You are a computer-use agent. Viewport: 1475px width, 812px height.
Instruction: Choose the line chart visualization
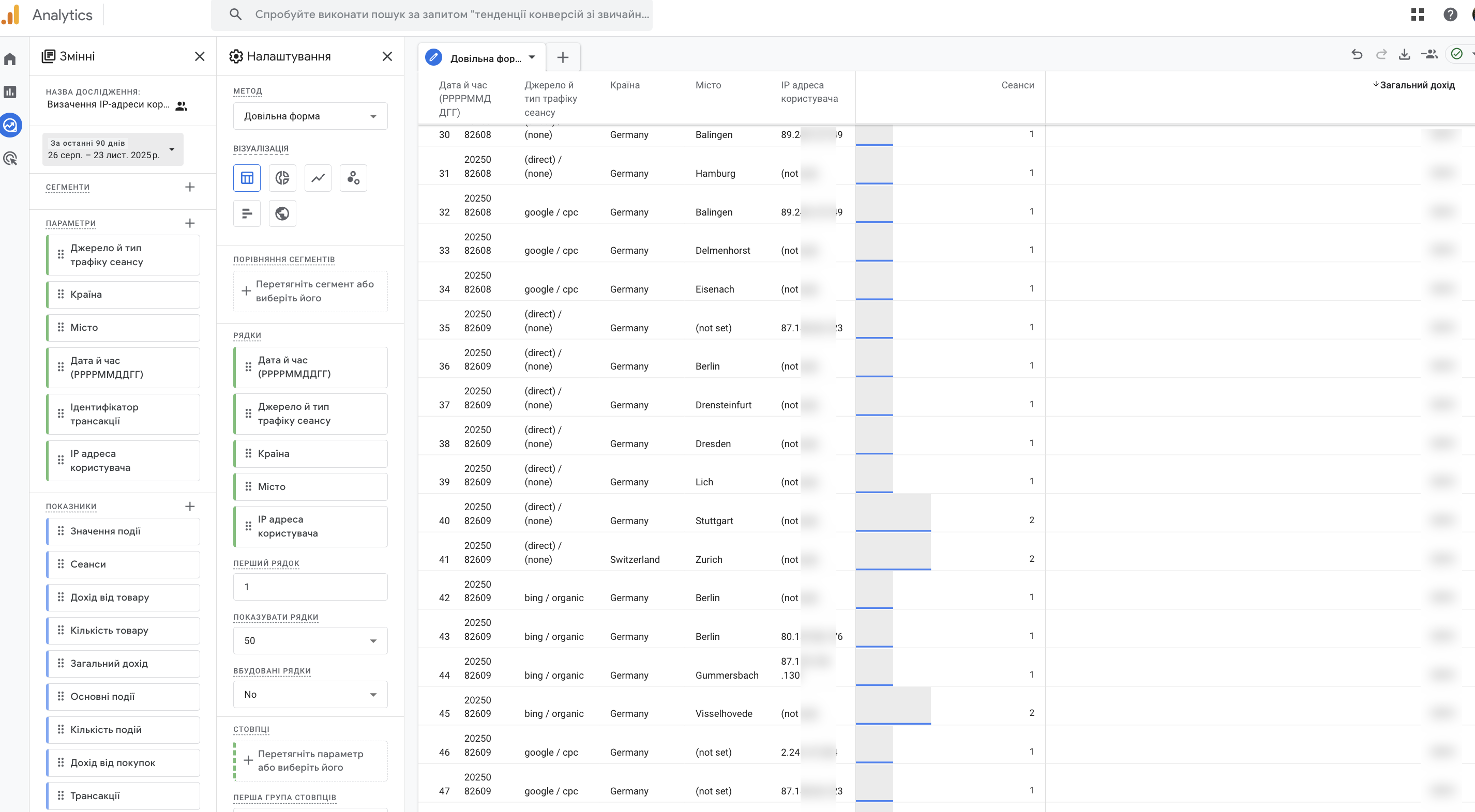(318, 178)
